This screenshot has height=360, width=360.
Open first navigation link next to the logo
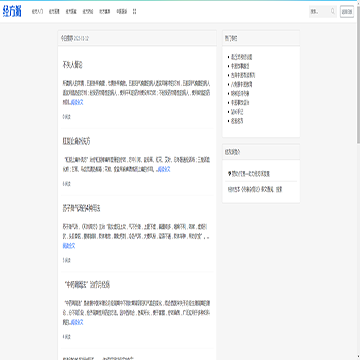37,12
